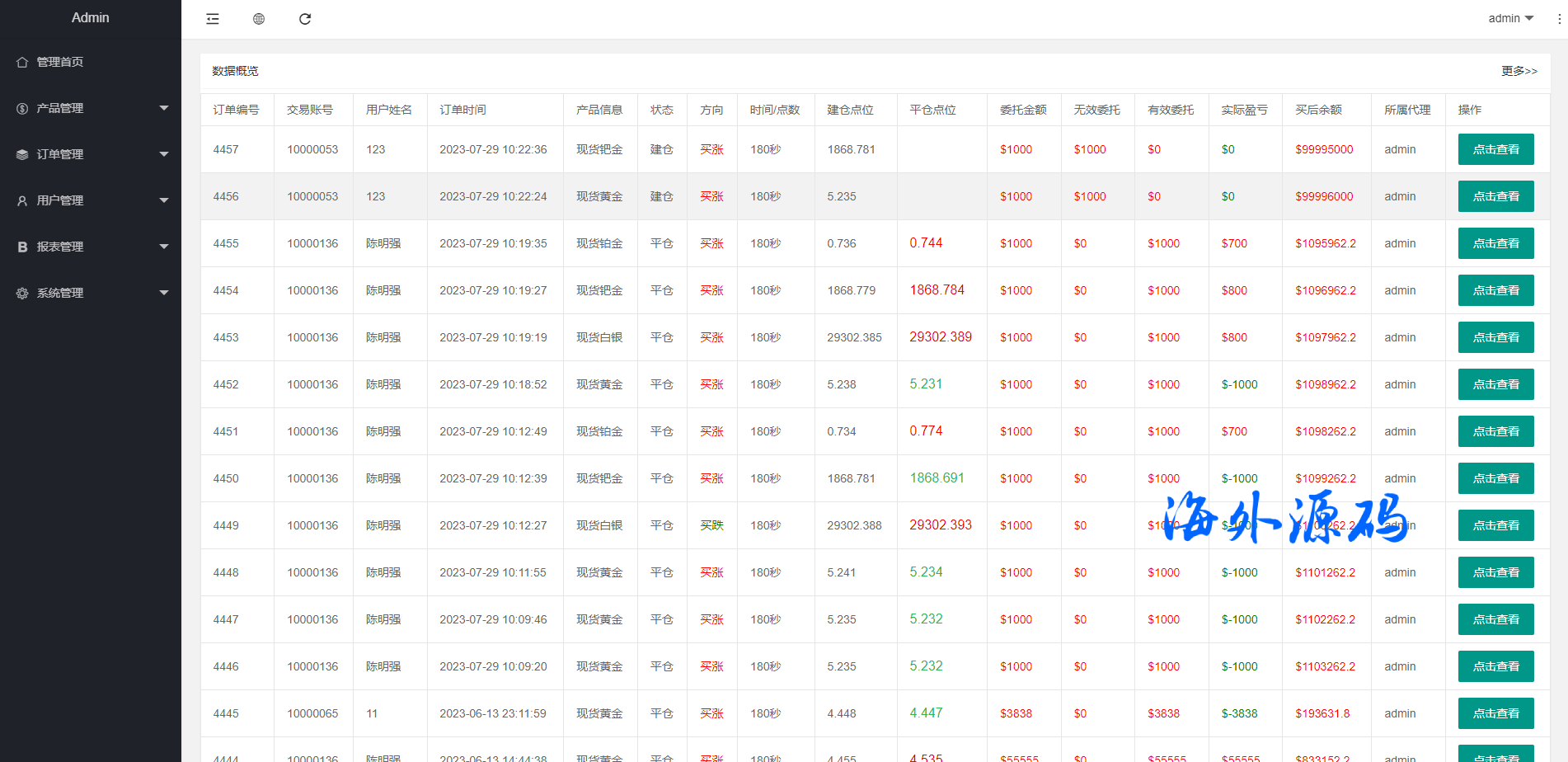Image resolution: width=1568 pixels, height=762 pixels.
Task: Open the 更多>> link
Action: pos(1519,71)
